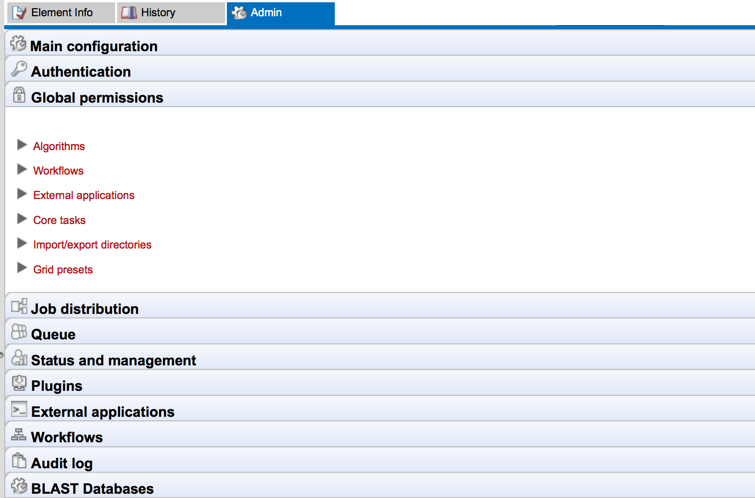Expand the Core tasks triangle
Viewport: 755px width, 498px height.
click(x=22, y=219)
